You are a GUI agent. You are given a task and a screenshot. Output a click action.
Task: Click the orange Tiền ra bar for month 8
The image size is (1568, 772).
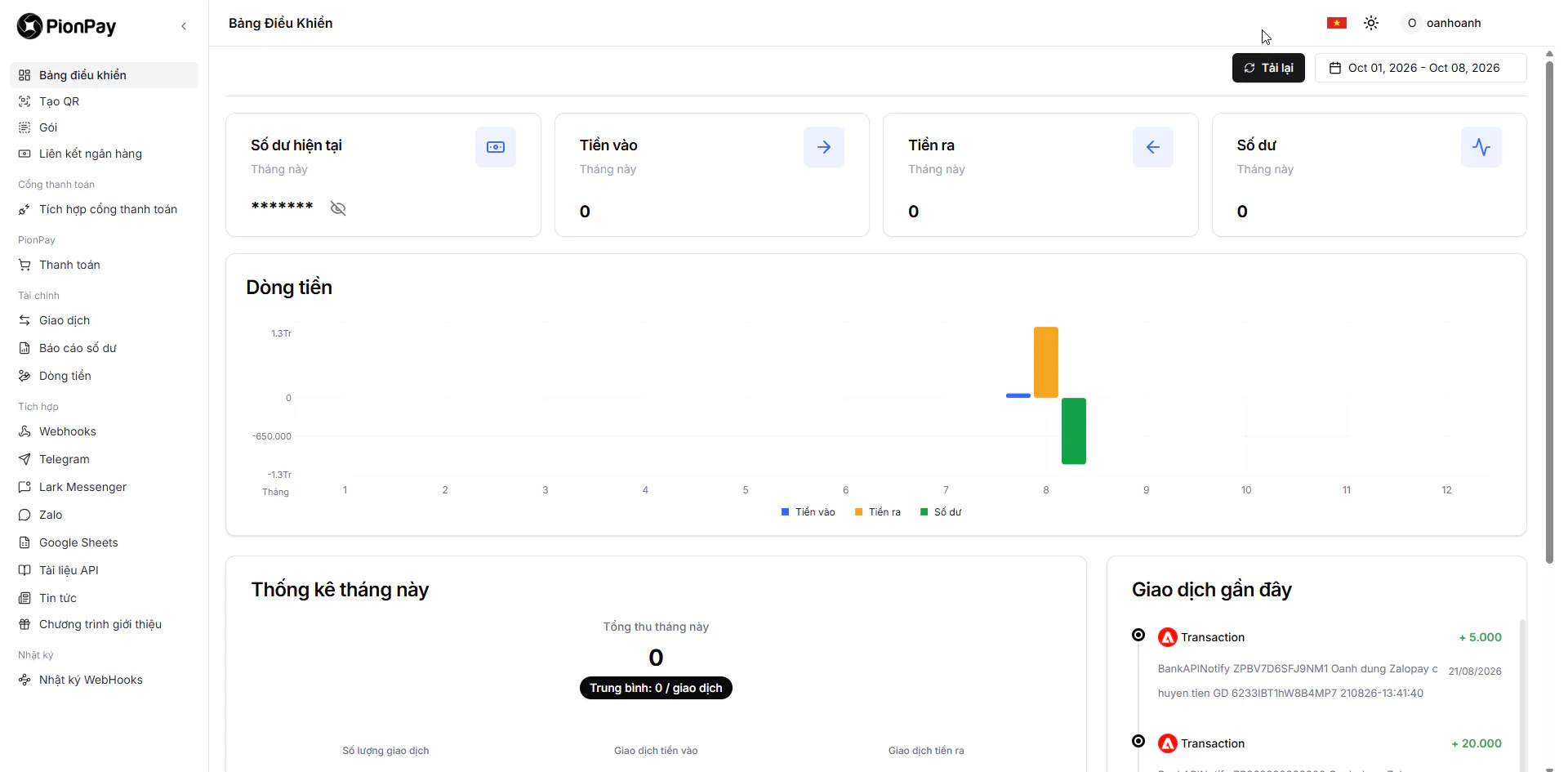coord(1046,362)
